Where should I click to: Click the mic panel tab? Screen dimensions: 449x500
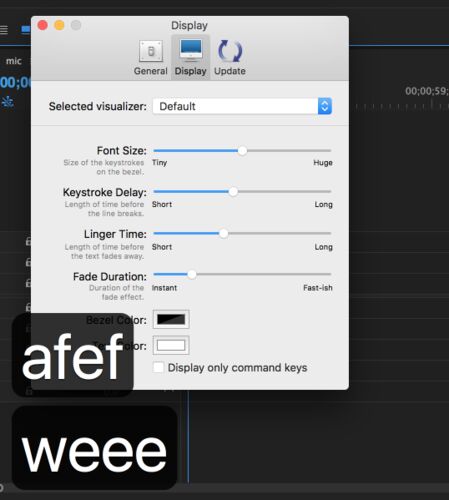pos(13,61)
